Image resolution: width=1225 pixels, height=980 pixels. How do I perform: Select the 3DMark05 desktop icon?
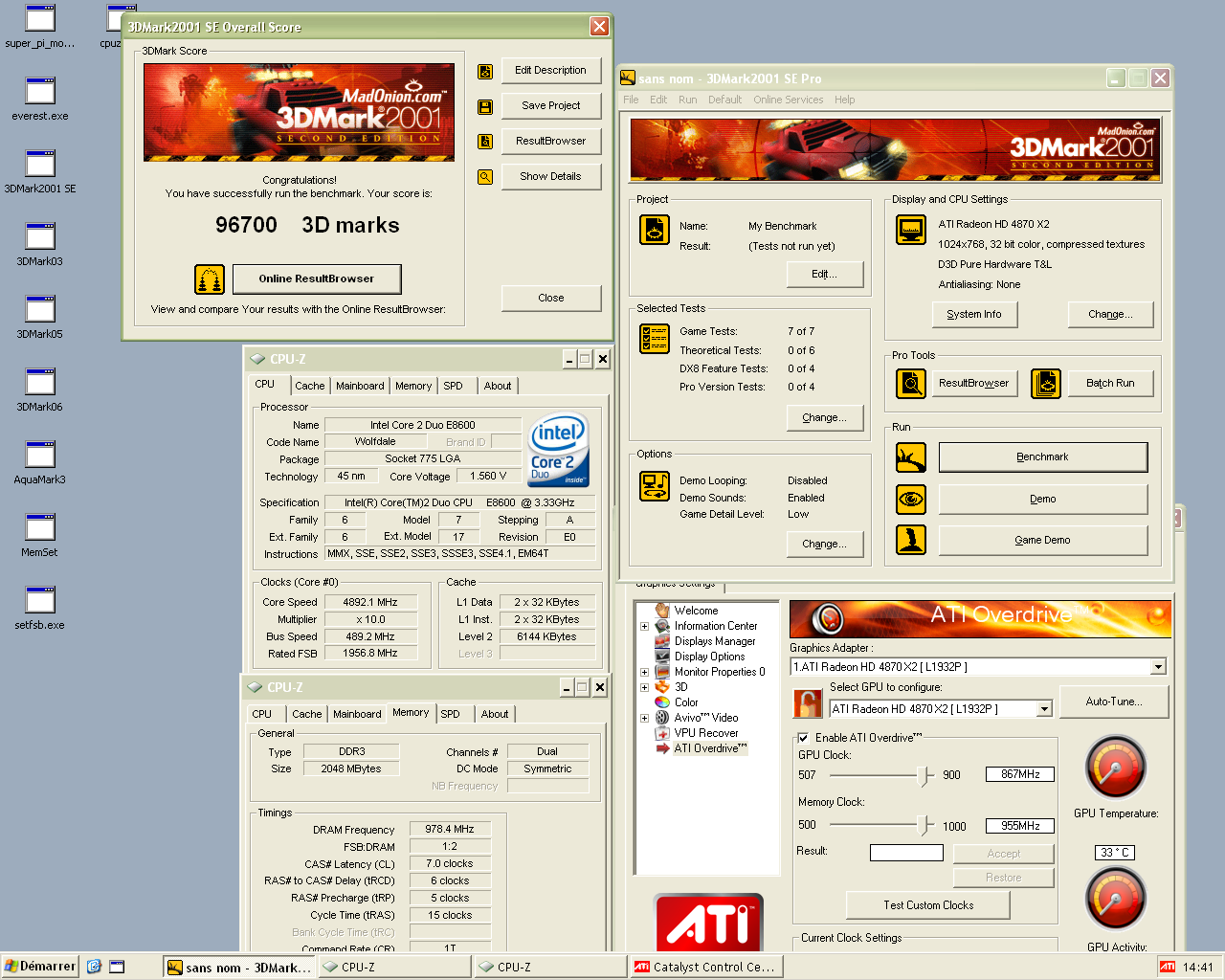pos(40,309)
